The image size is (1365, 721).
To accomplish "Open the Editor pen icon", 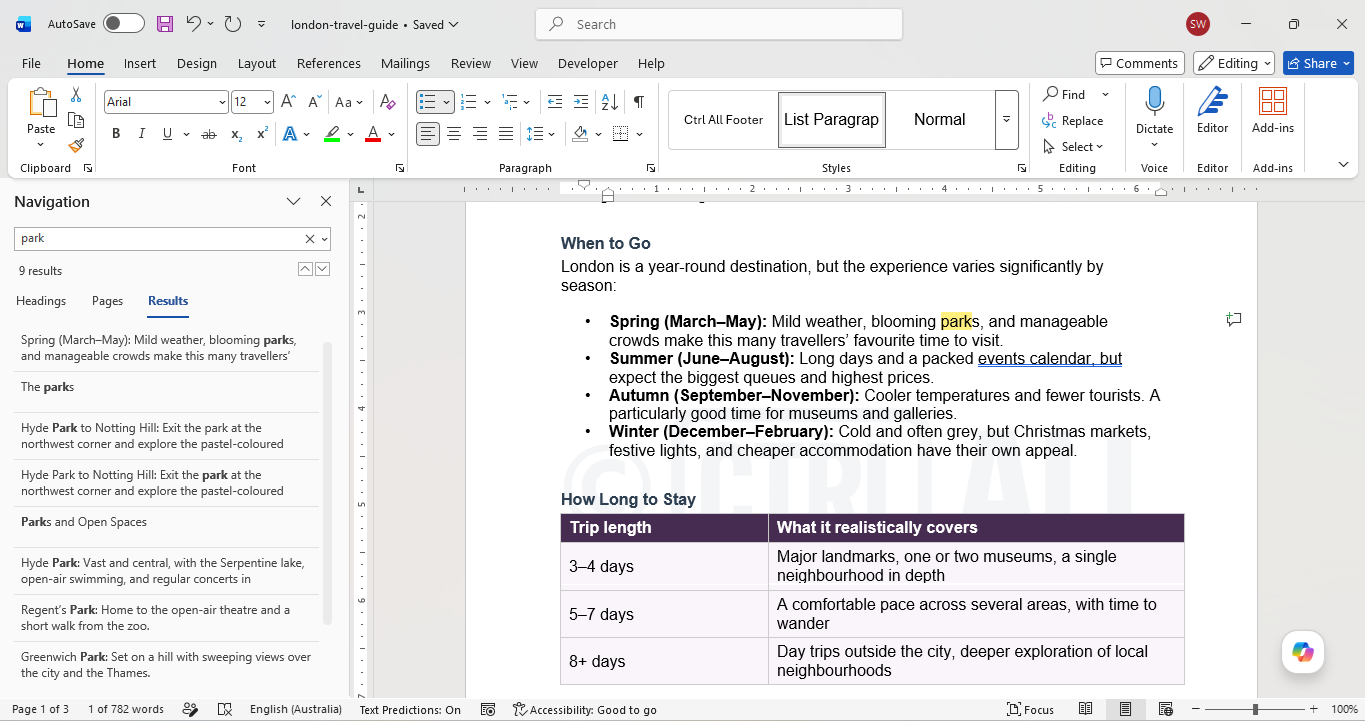I will pos(1212,103).
